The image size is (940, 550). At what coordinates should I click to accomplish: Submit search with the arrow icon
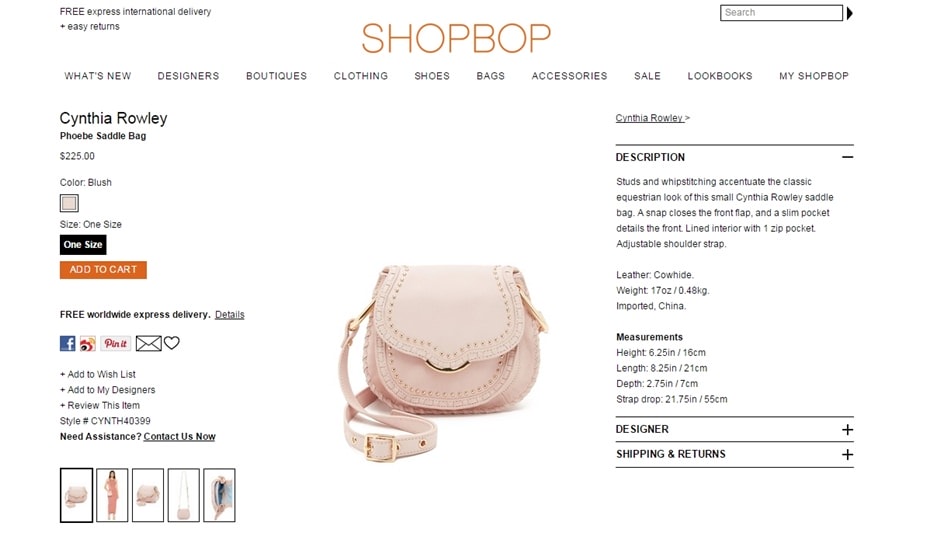pyautogui.click(x=849, y=13)
